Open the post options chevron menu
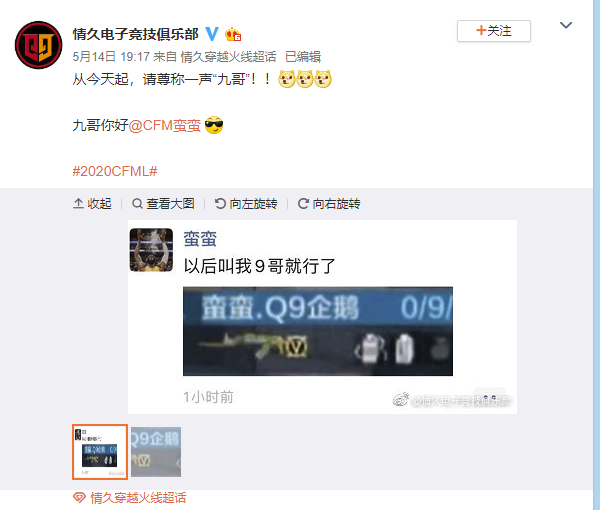Screen dimensions: 600x510 pos(566,25)
